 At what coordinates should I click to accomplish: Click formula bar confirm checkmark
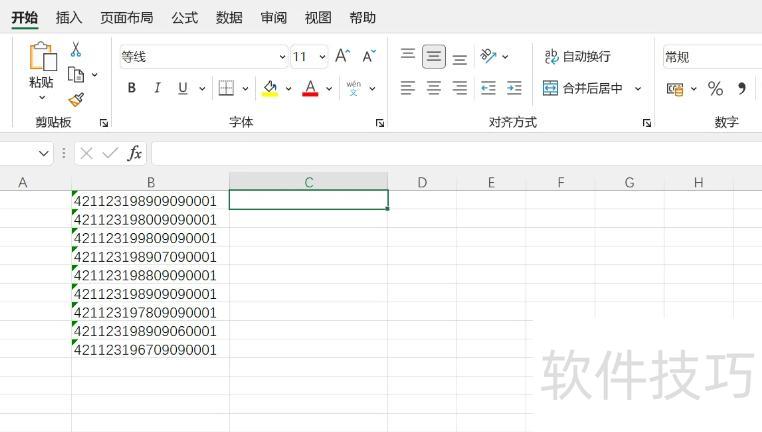[x=110, y=154]
